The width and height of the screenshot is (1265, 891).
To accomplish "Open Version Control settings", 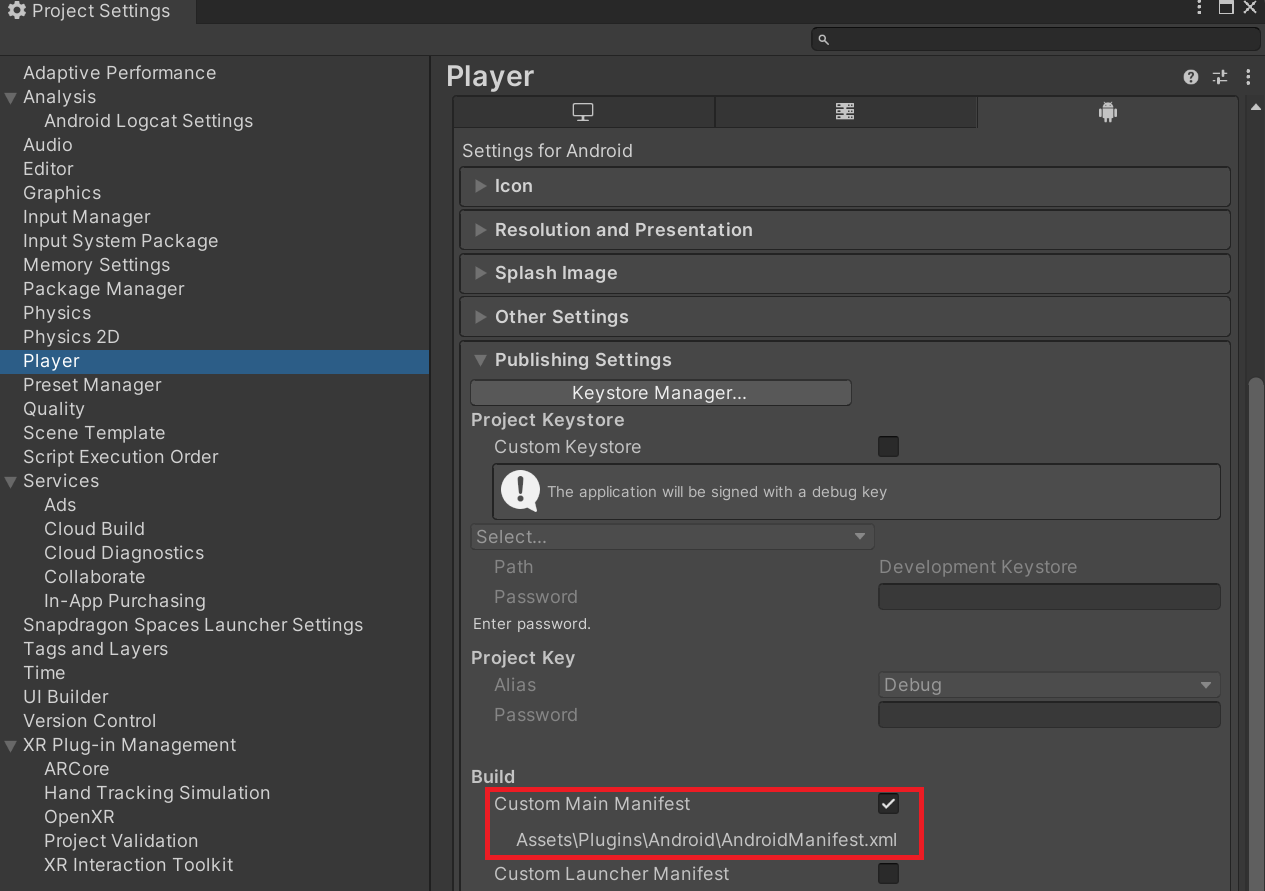I will pyautogui.click(x=90, y=721).
